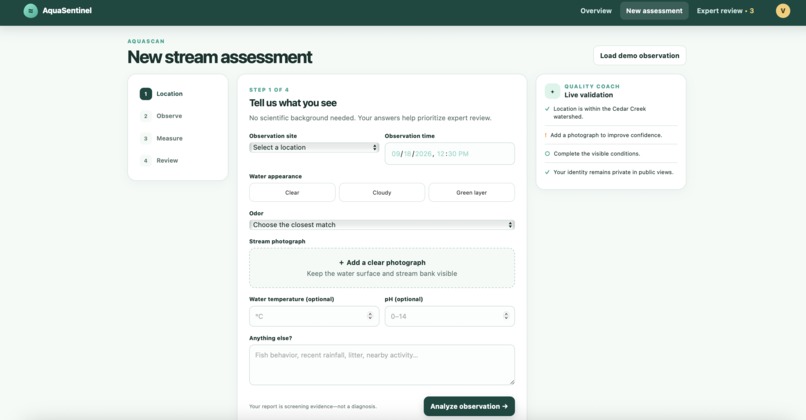
Task: Go to the Overview nav tab
Action: 596,11
